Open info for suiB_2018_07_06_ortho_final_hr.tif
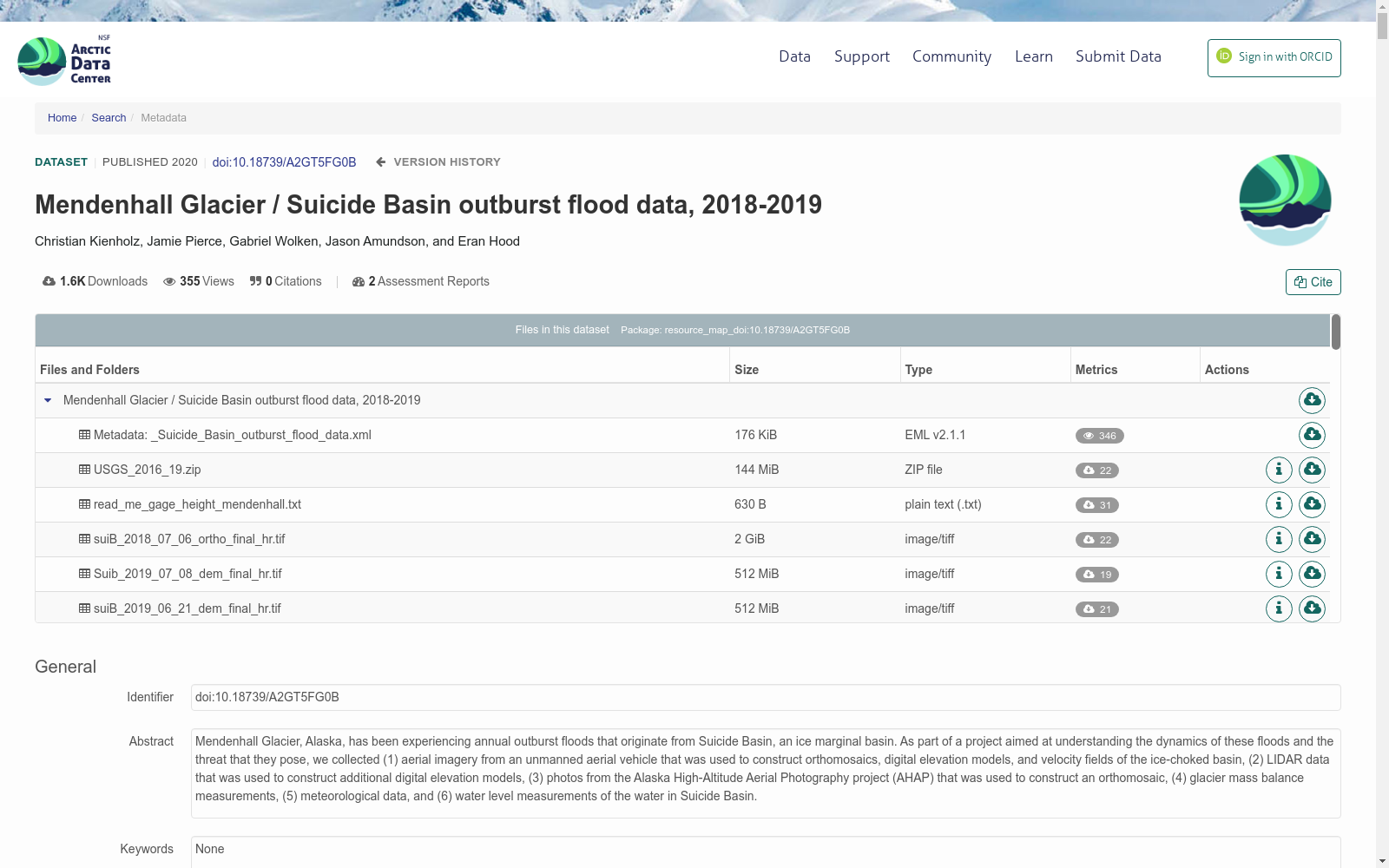The height and width of the screenshot is (868, 1389). click(x=1279, y=539)
